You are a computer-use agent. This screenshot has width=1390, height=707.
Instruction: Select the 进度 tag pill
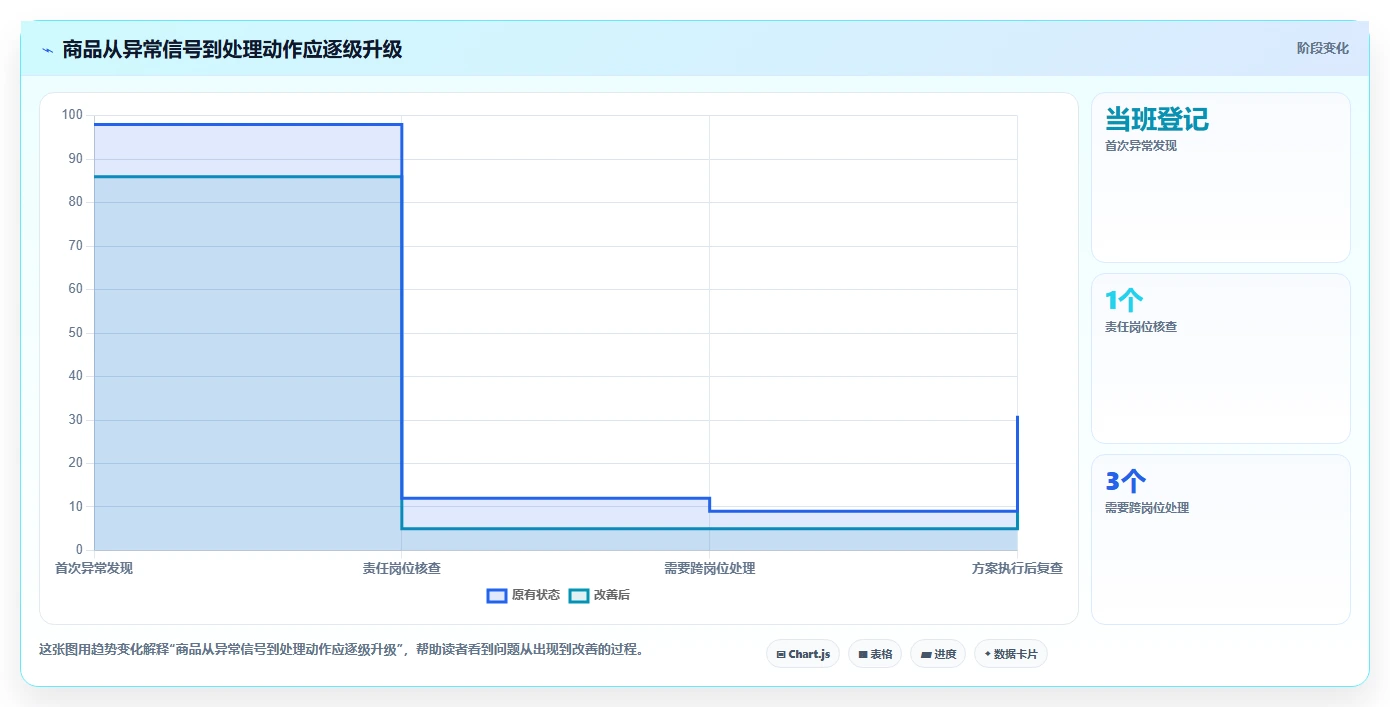pyautogui.click(x=938, y=654)
